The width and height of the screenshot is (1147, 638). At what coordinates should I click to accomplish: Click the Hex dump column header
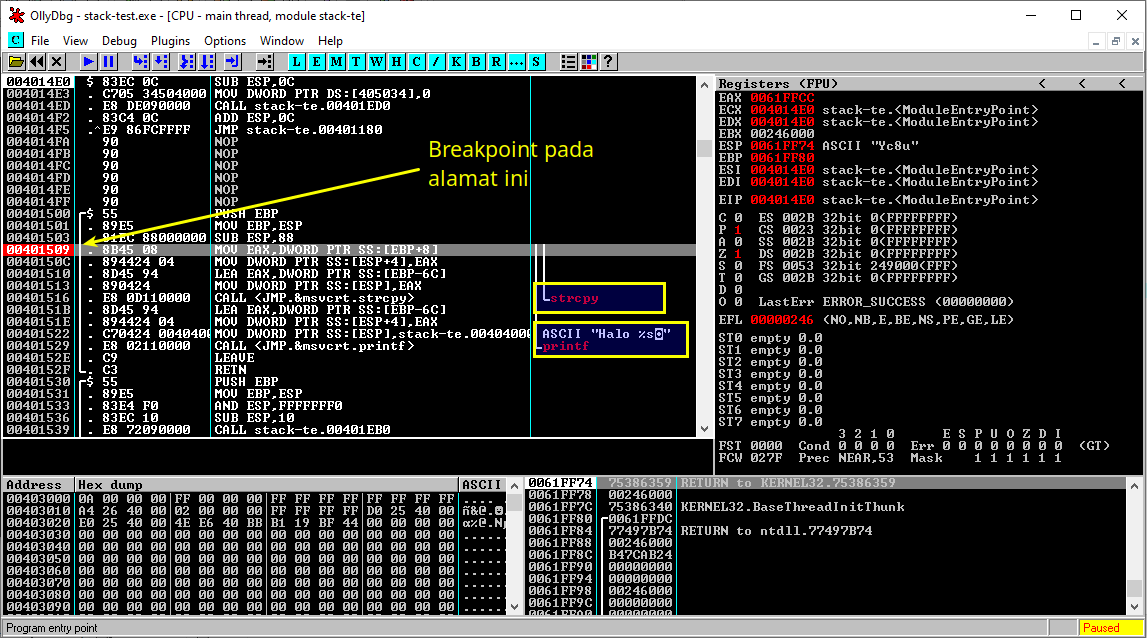(x=267, y=484)
